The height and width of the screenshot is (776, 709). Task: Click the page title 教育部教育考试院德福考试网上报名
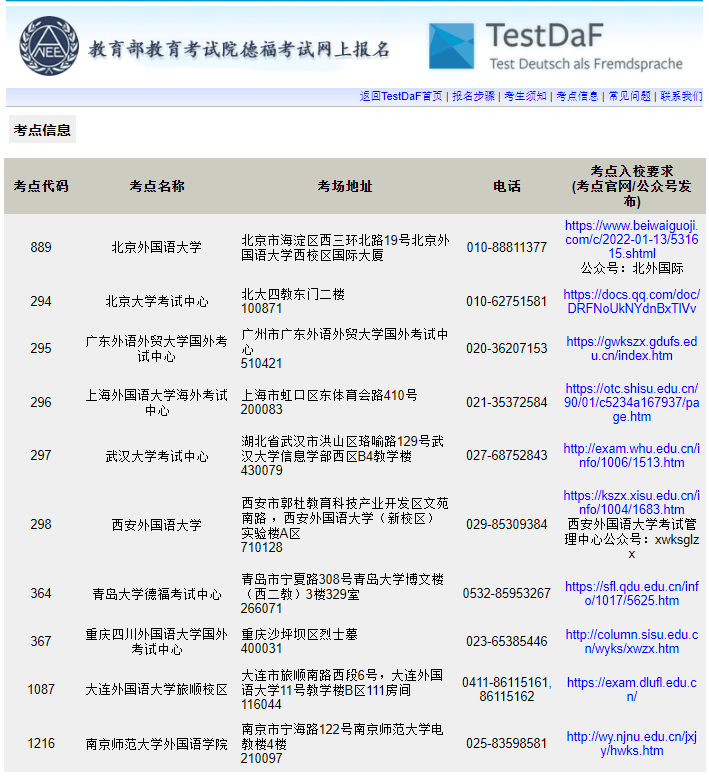point(239,49)
